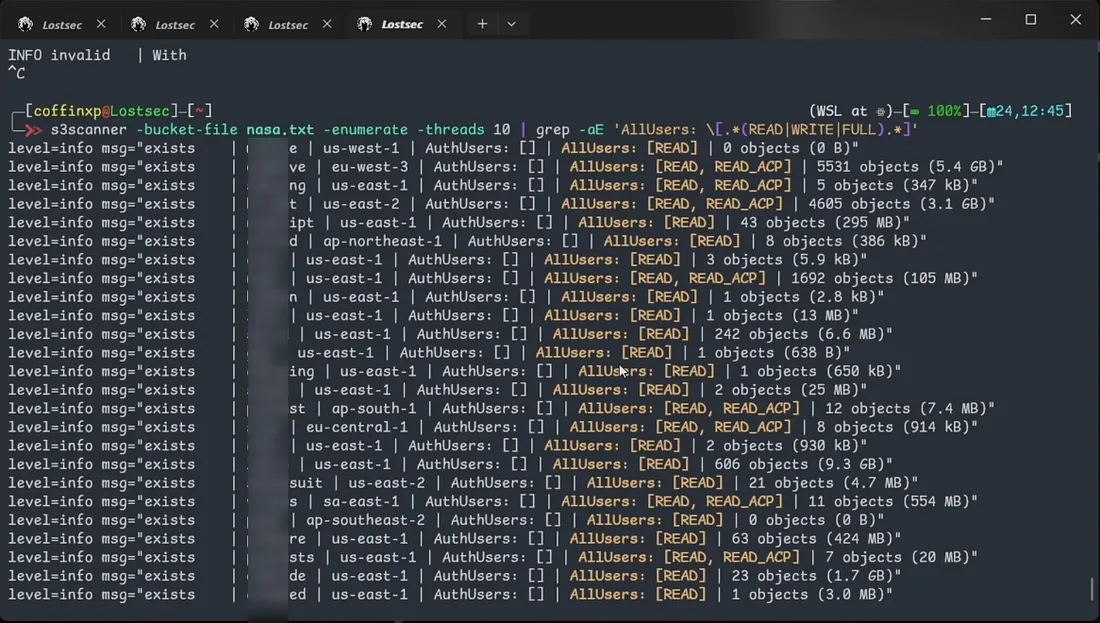The width and height of the screenshot is (1100, 623).
Task: Click '1692 objects (105 MB)' text
Action: pos(880,279)
